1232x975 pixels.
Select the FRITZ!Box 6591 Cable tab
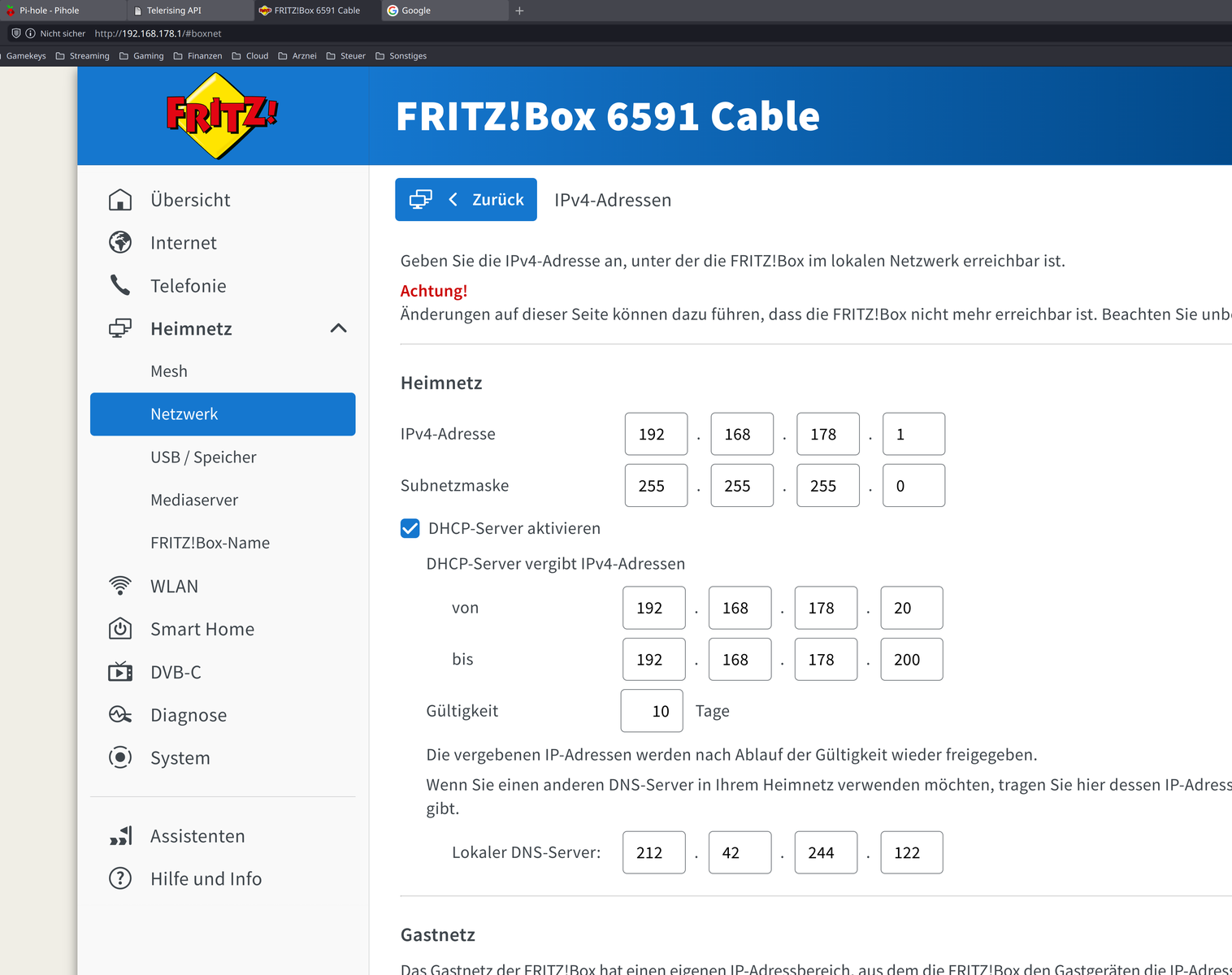[318, 11]
